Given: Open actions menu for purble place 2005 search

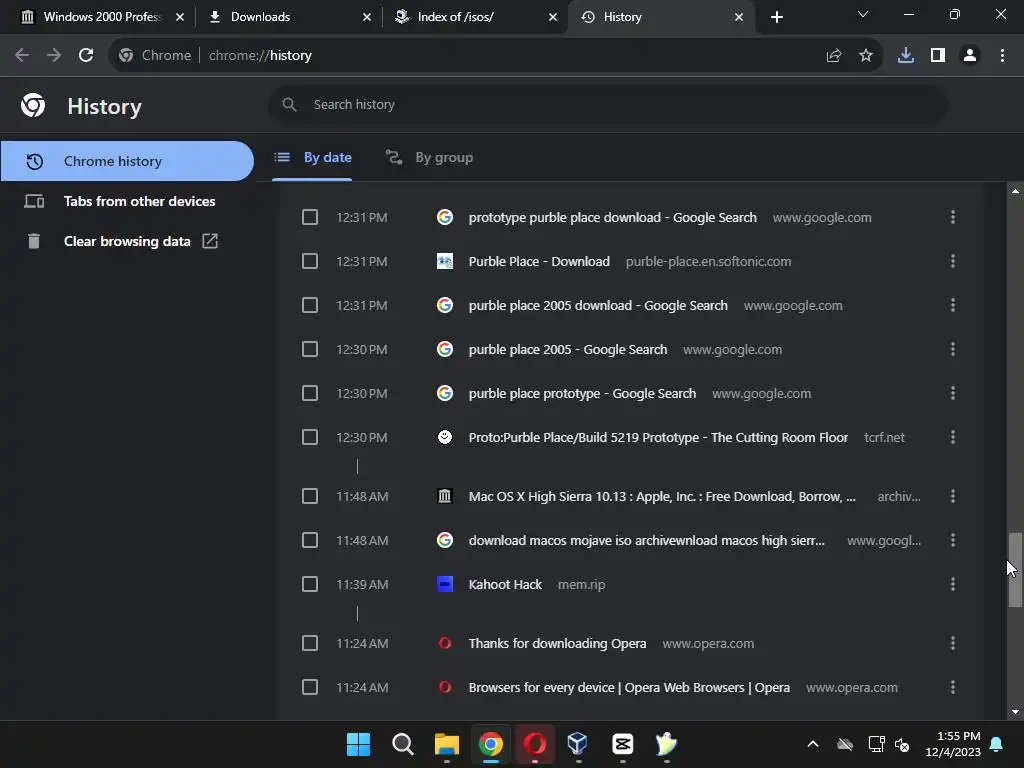Looking at the screenshot, I should pyautogui.click(x=953, y=349).
